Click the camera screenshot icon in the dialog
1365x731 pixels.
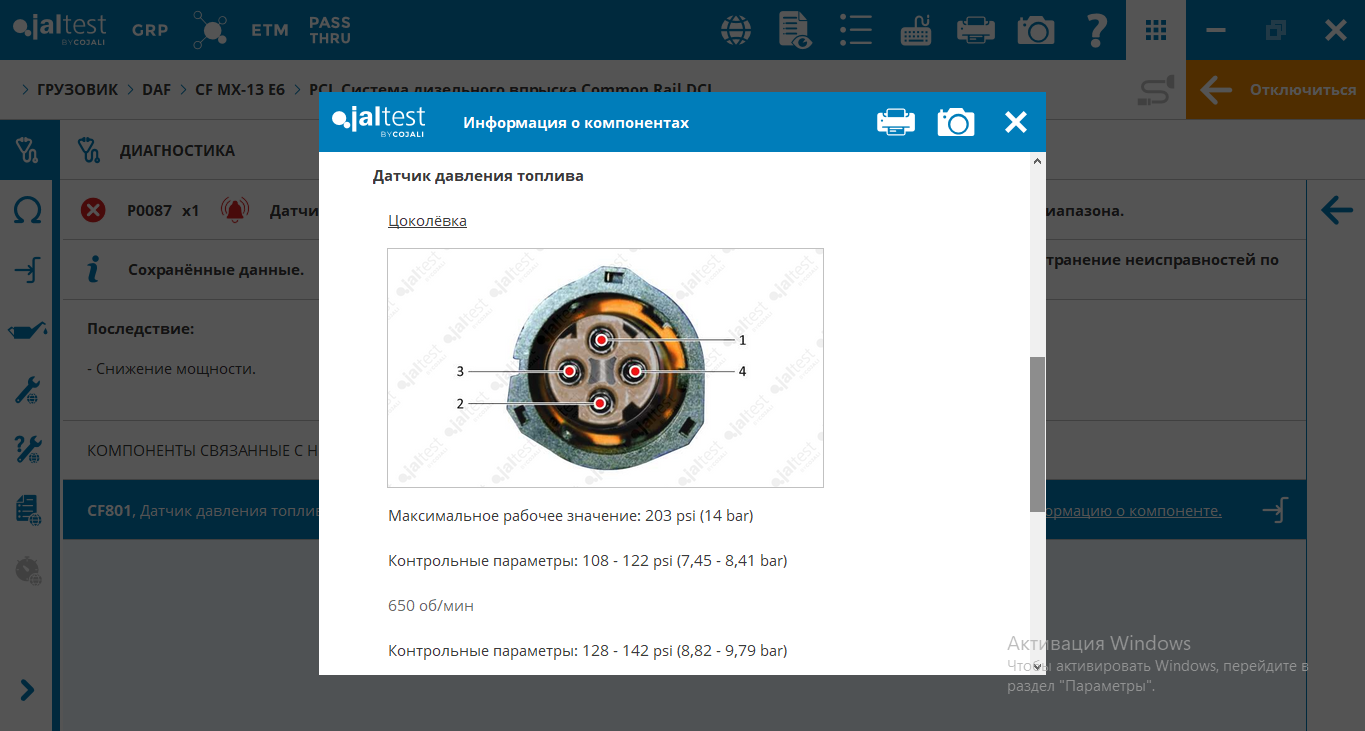click(955, 122)
